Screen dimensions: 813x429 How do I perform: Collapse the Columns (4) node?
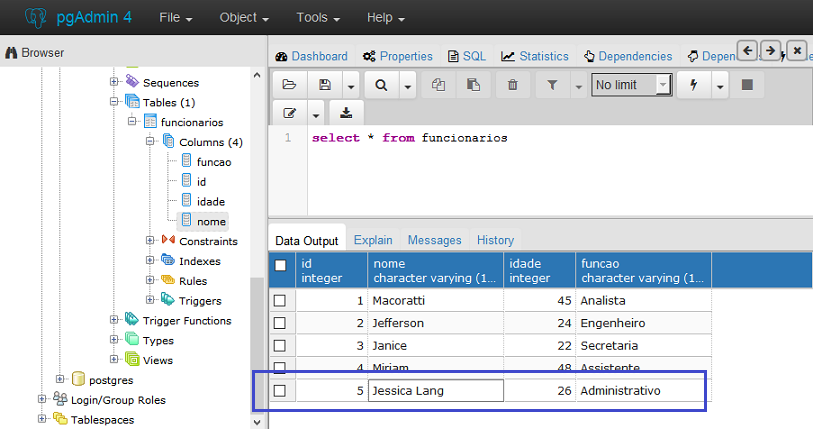tap(150, 141)
